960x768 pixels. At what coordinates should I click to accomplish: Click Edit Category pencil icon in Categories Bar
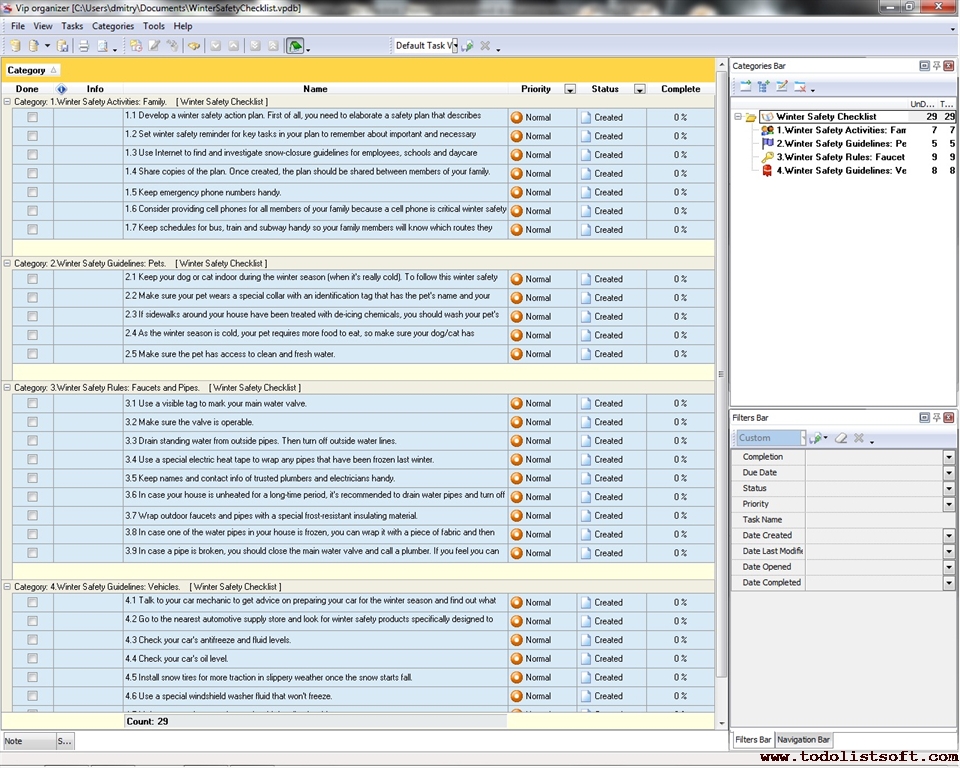click(782, 87)
